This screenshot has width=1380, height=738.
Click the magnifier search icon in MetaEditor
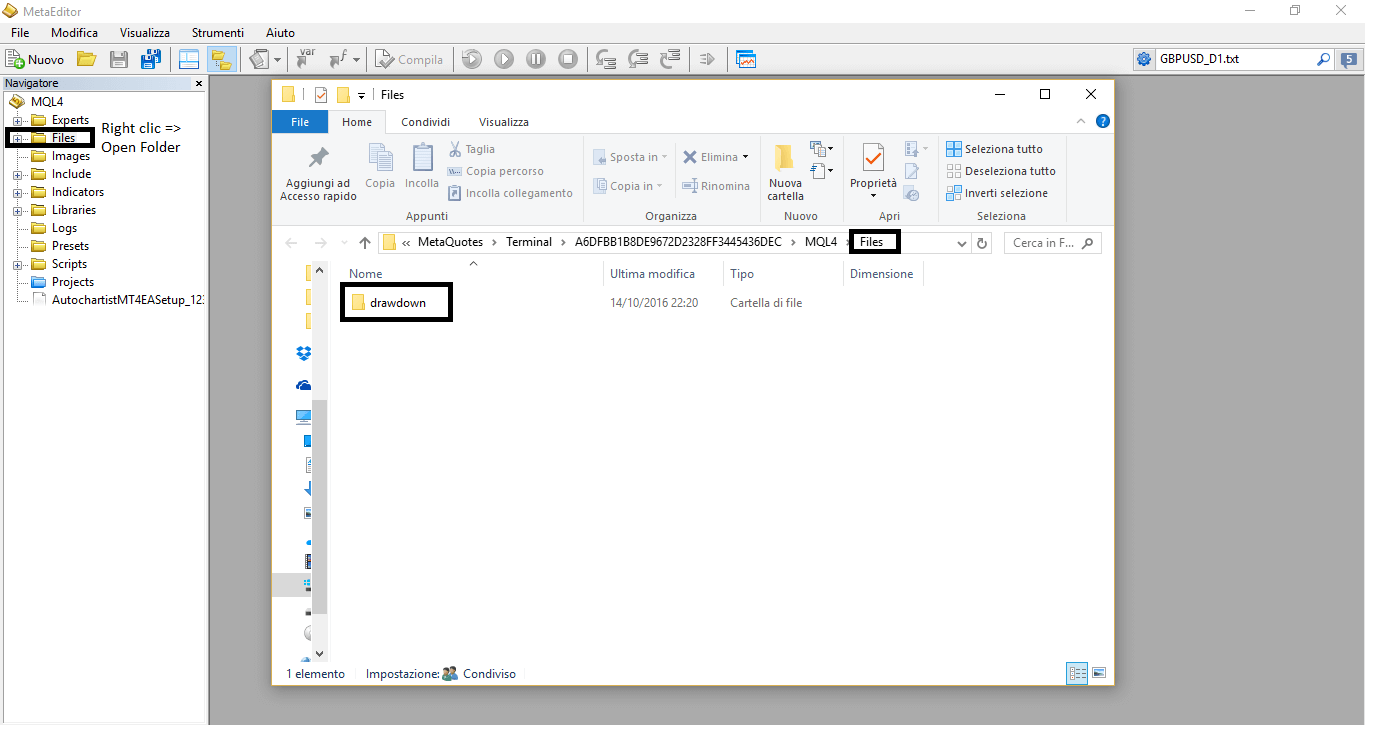click(x=1324, y=59)
